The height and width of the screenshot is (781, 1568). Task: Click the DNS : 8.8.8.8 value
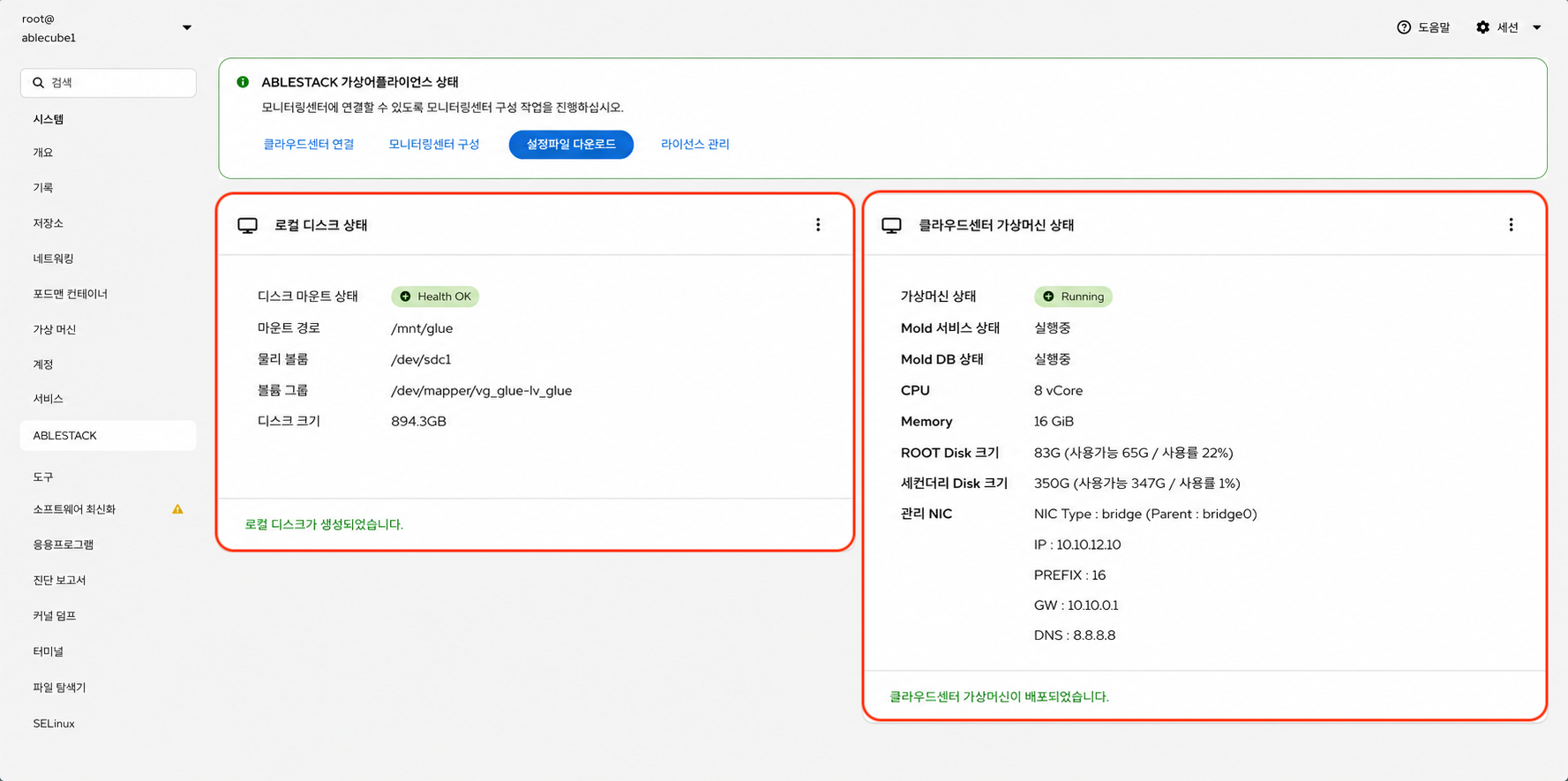(x=1075, y=635)
